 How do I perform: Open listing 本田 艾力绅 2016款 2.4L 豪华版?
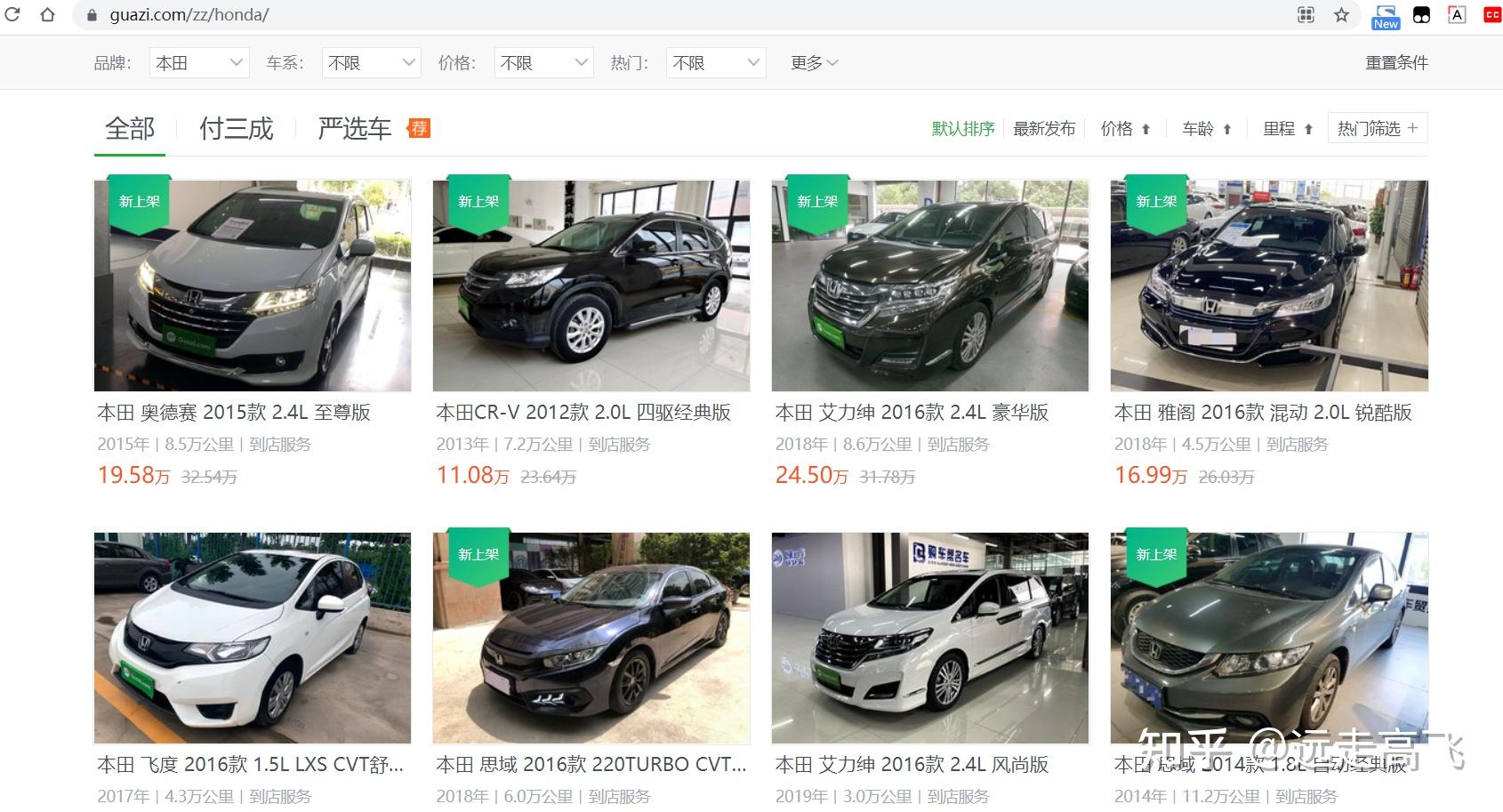pyautogui.click(x=912, y=413)
